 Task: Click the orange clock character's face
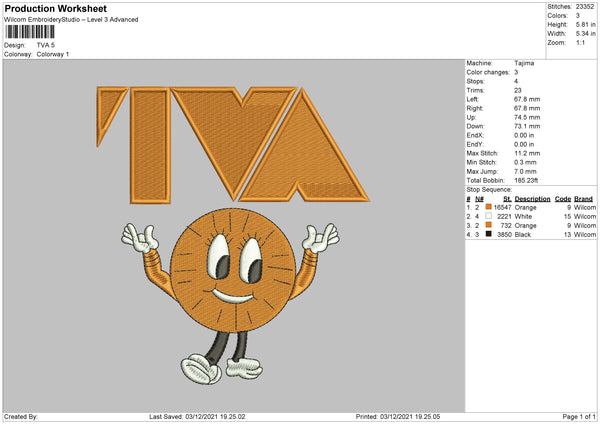click(x=233, y=270)
